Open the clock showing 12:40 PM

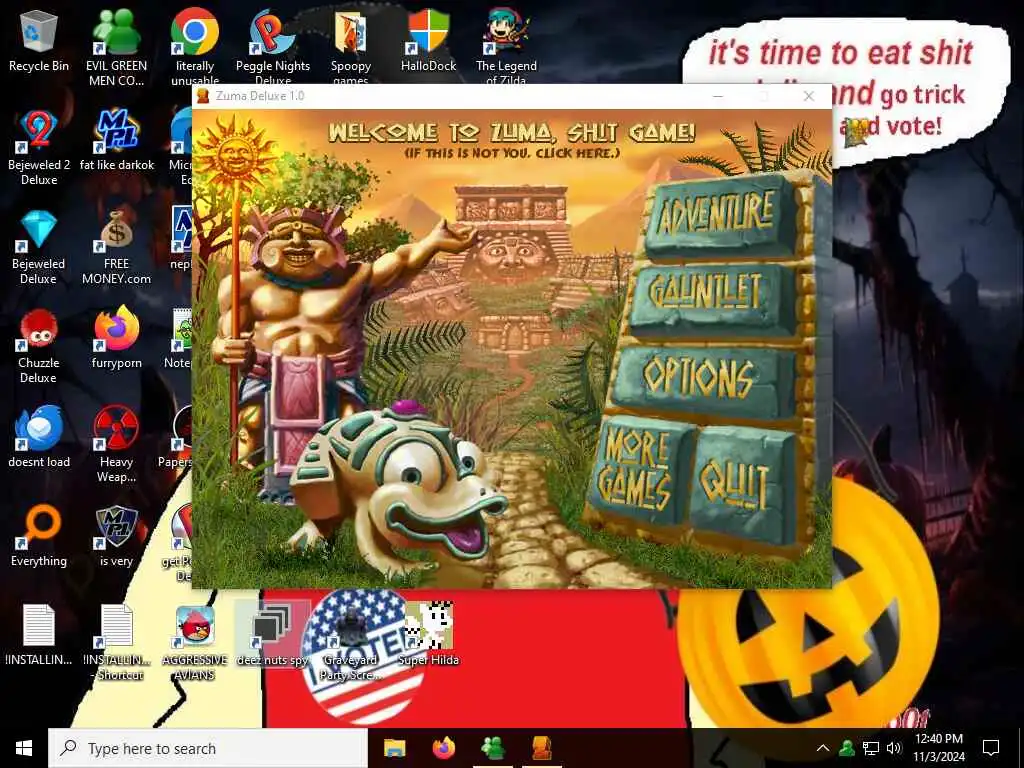point(938,748)
